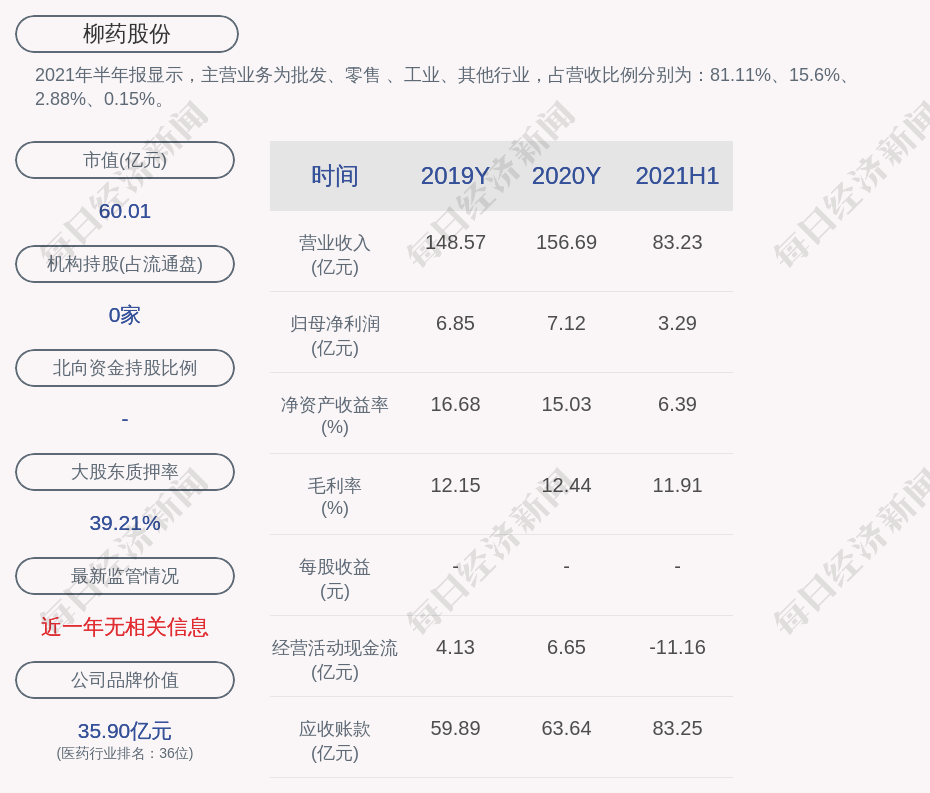Click the 柳药股份 company name pill
This screenshot has width=930, height=793.
pos(126,34)
